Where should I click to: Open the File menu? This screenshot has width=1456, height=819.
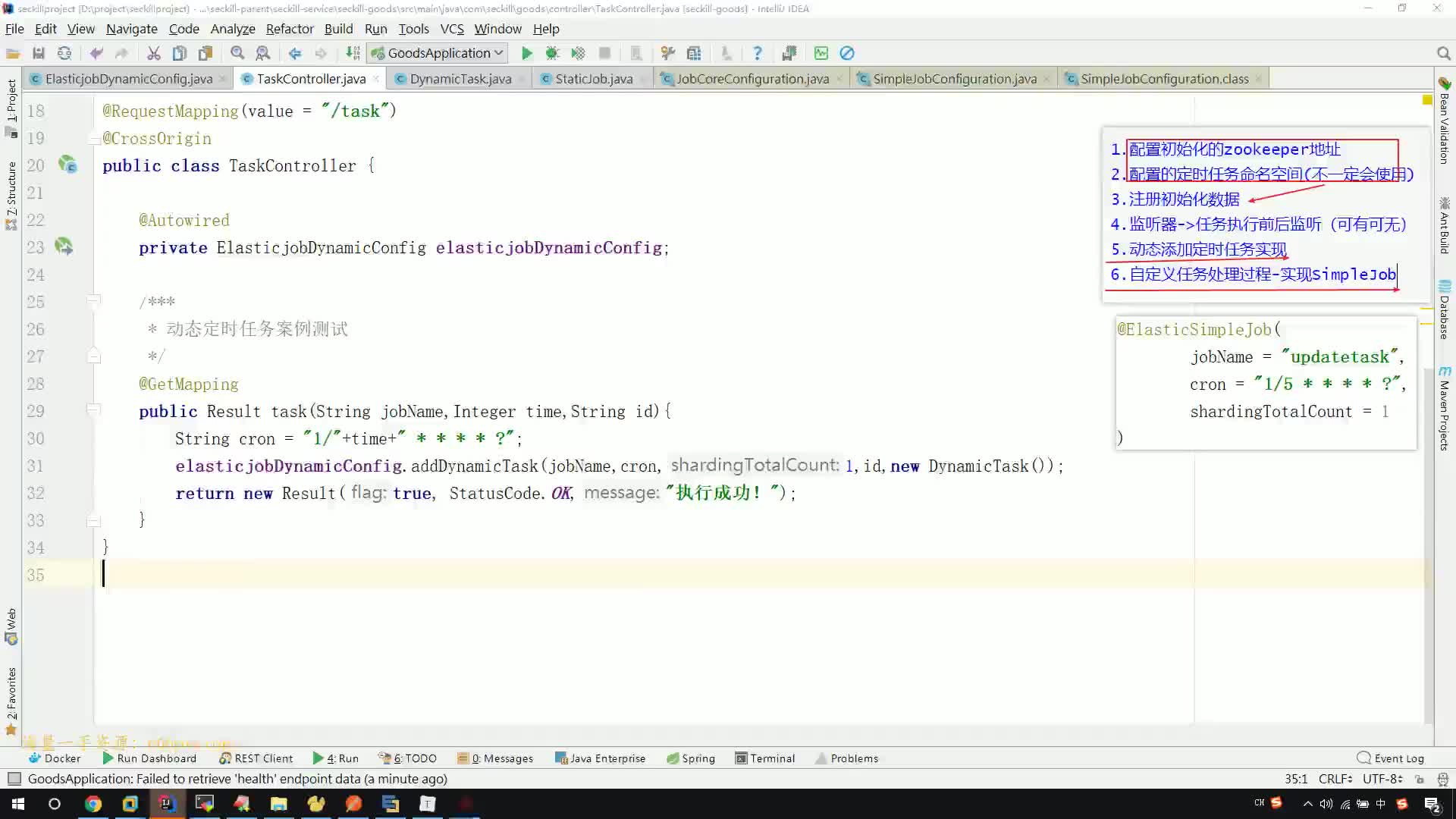pos(14,29)
